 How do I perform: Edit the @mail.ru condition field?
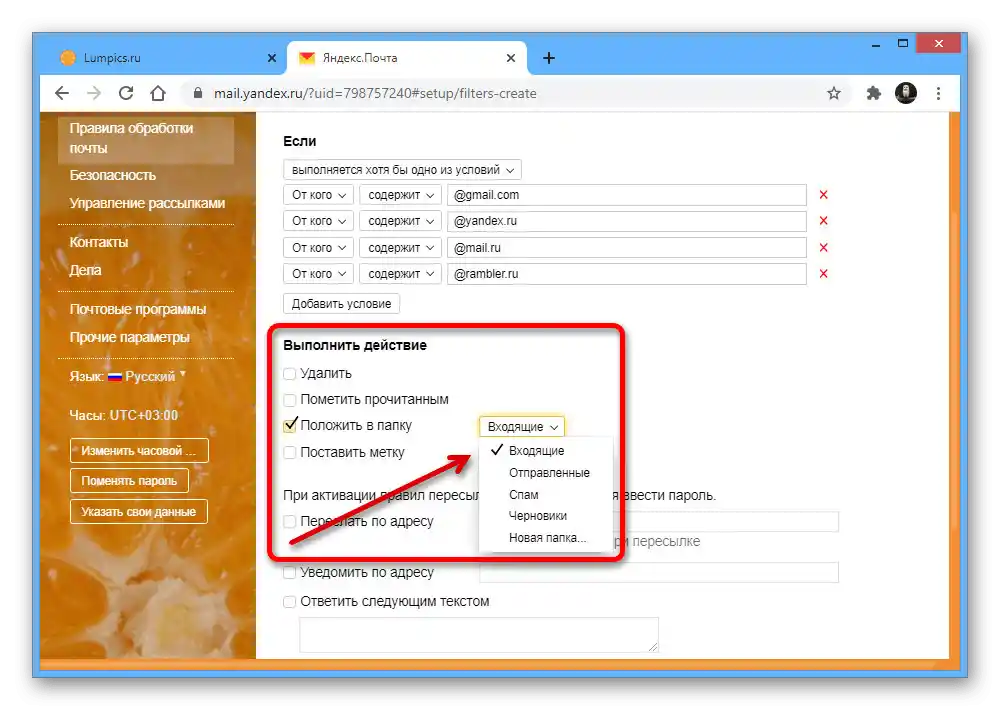tap(627, 248)
